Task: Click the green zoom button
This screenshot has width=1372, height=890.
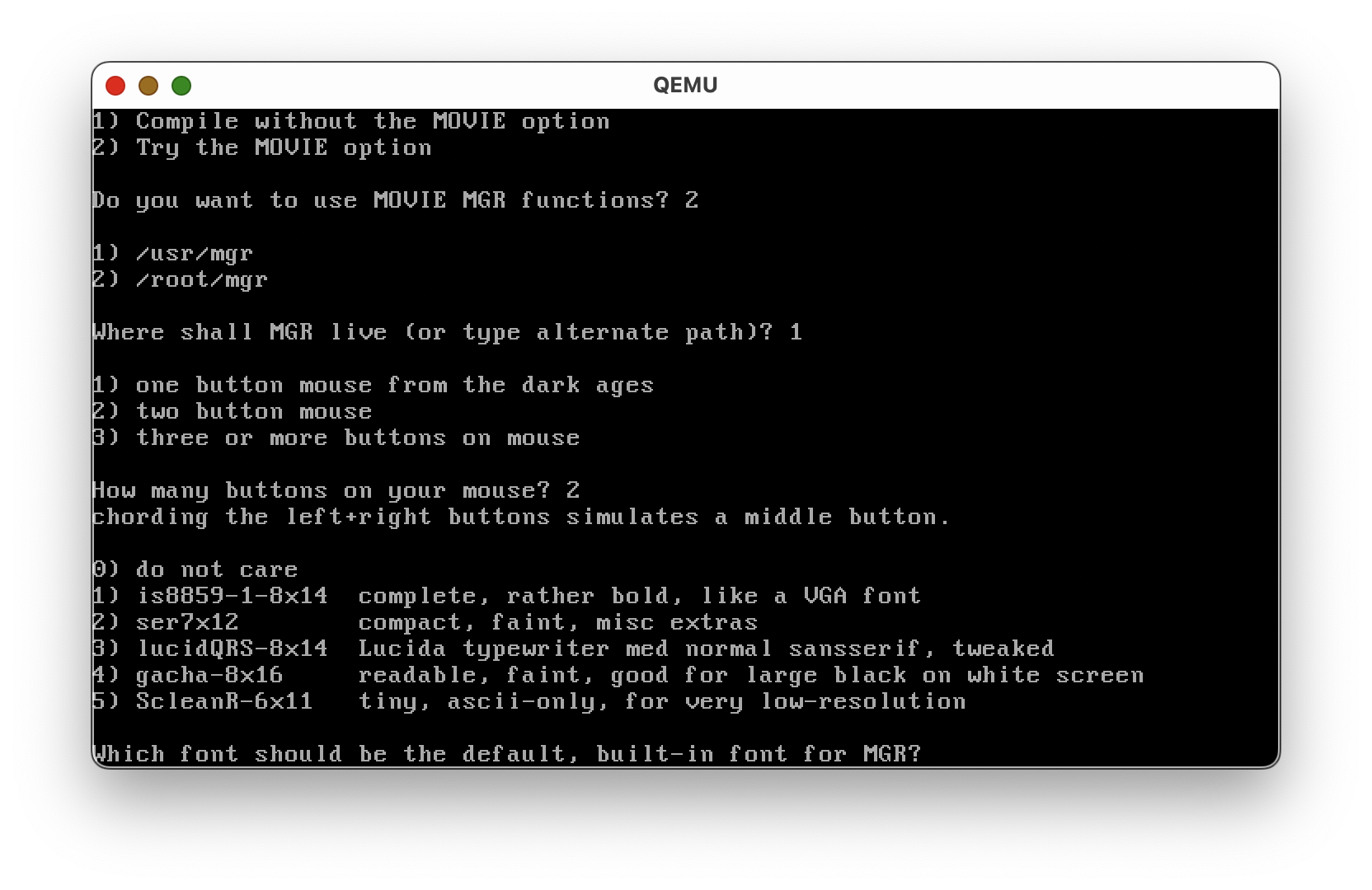Action: coord(181,85)
